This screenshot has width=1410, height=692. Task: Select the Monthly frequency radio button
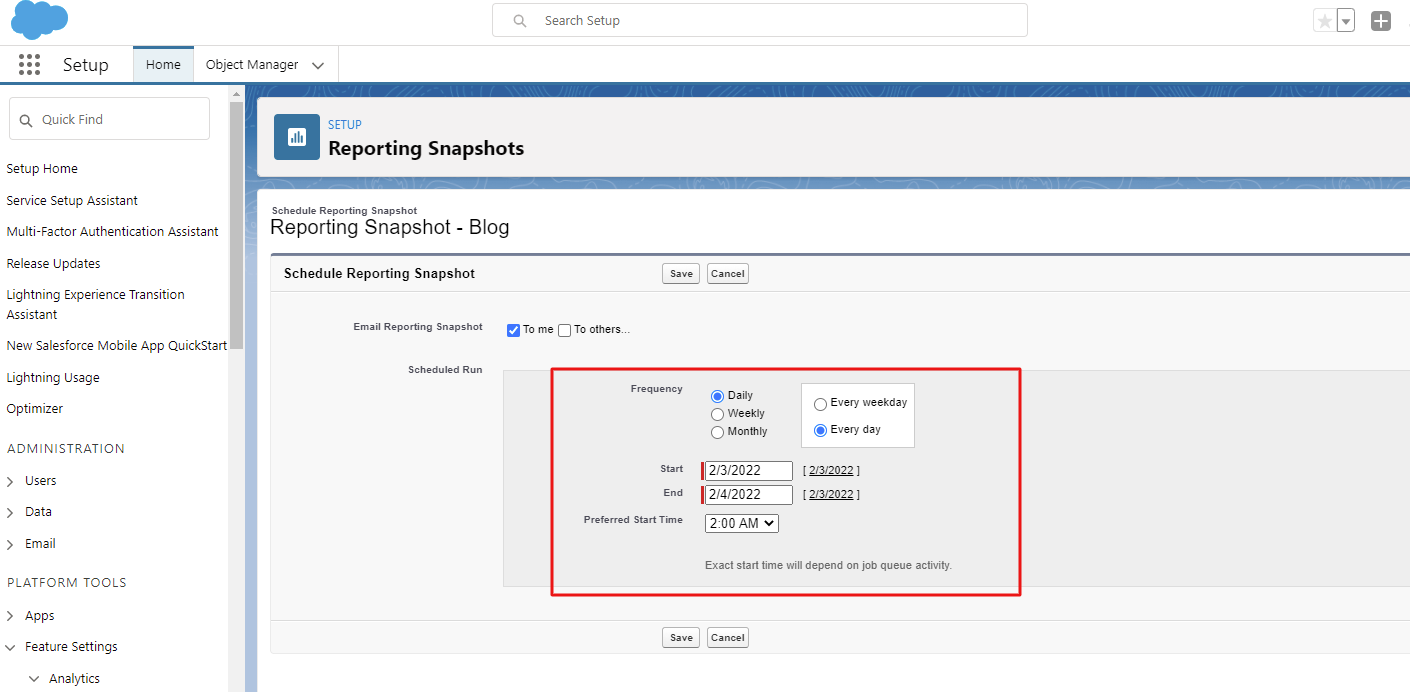pos(717,432)
